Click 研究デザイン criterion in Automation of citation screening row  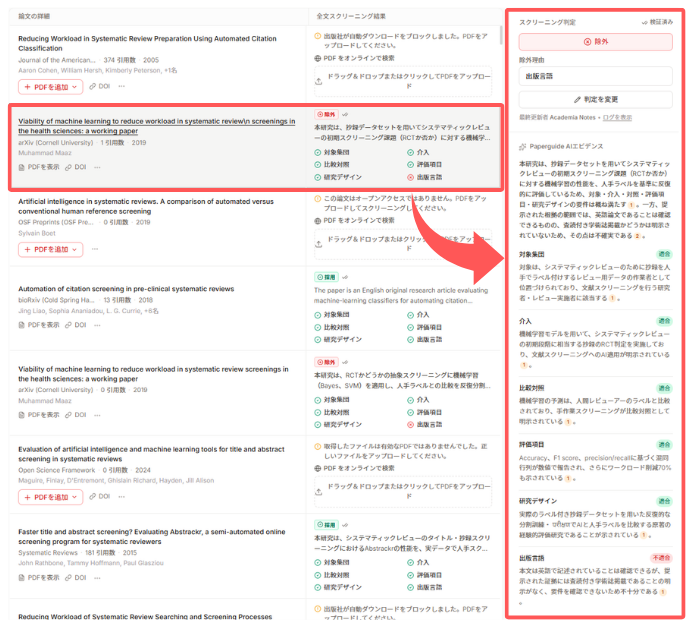338,340
